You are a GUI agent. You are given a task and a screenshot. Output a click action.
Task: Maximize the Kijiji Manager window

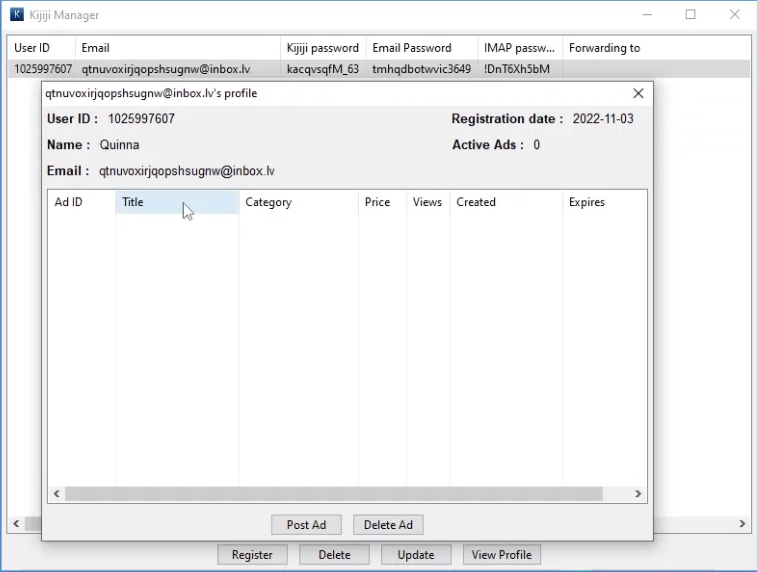690,14
